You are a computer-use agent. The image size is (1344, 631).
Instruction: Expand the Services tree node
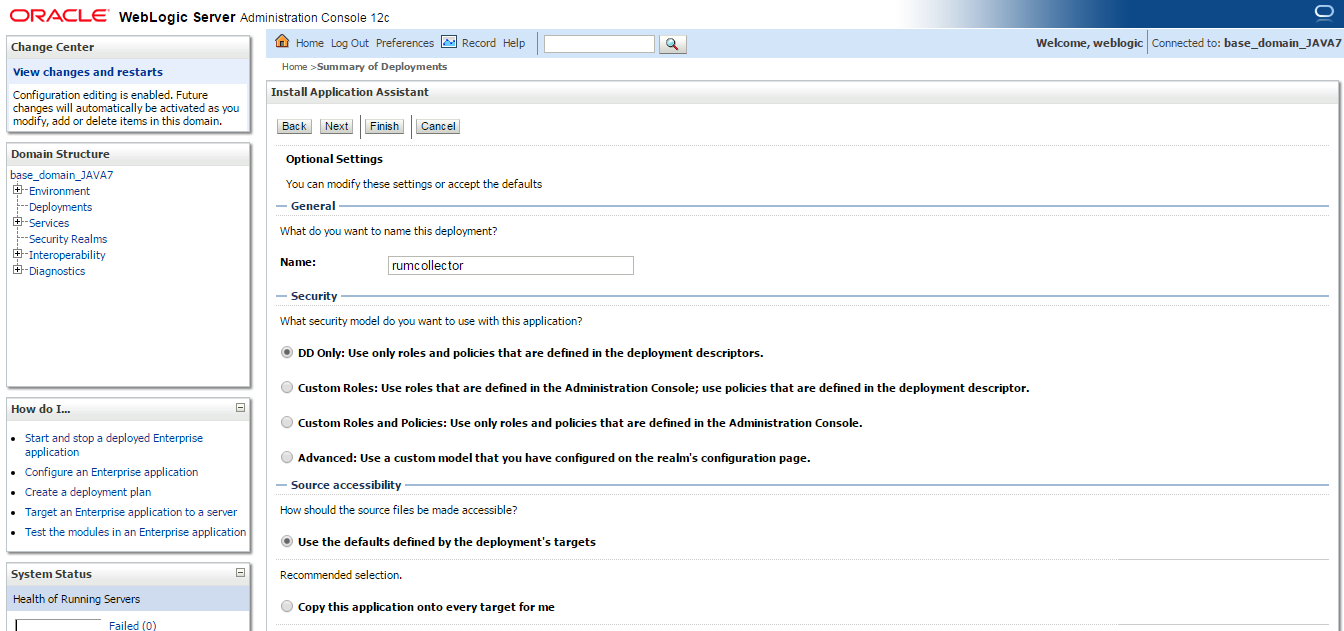coord(18,222)
